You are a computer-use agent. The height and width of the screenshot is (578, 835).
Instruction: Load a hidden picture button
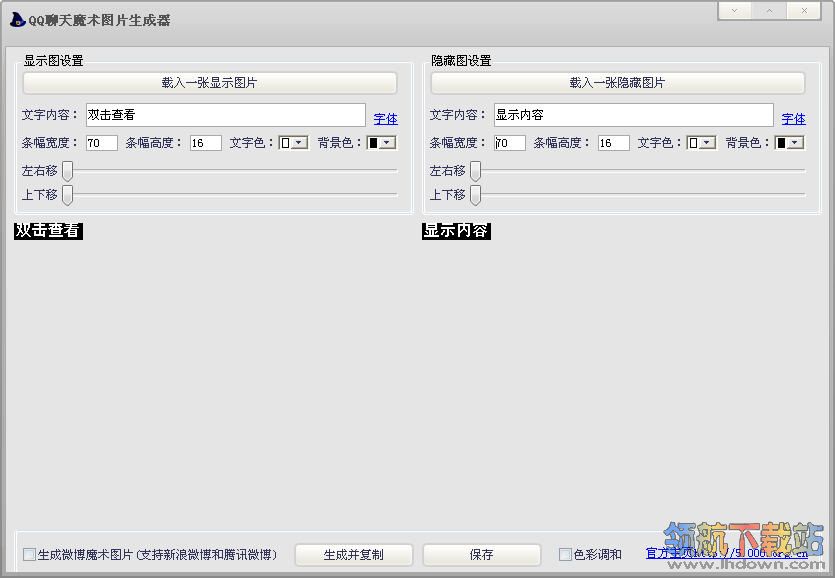pos(618,83)
